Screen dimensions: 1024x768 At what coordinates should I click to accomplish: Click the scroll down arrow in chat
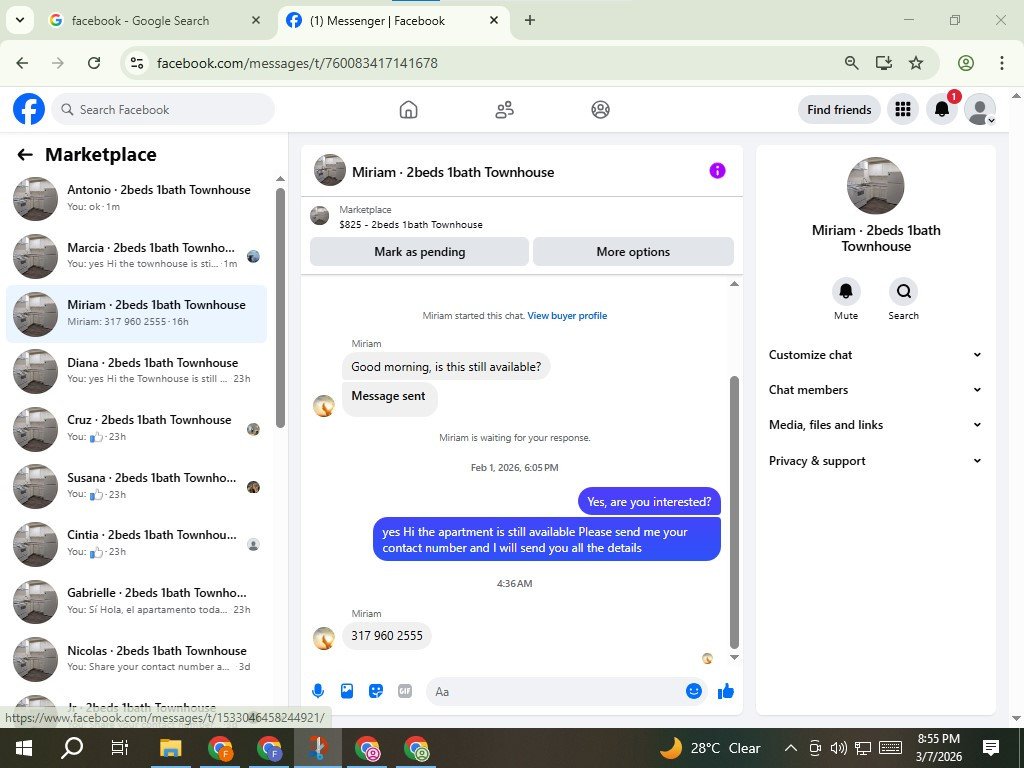[734, 658]
